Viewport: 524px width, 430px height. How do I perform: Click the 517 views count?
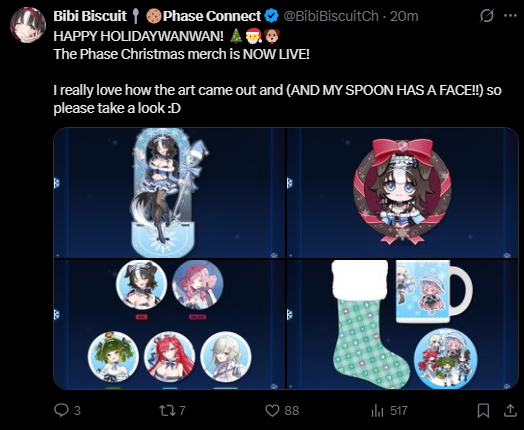pos(399,410)
